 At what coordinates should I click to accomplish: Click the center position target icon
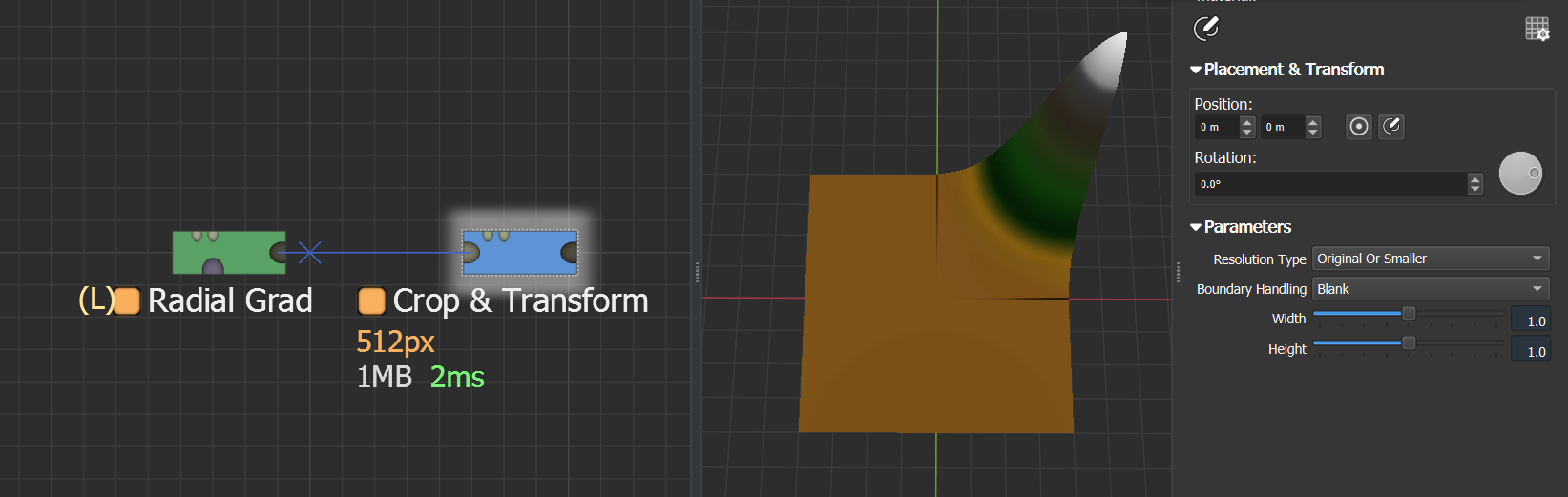coord(1359,127)
